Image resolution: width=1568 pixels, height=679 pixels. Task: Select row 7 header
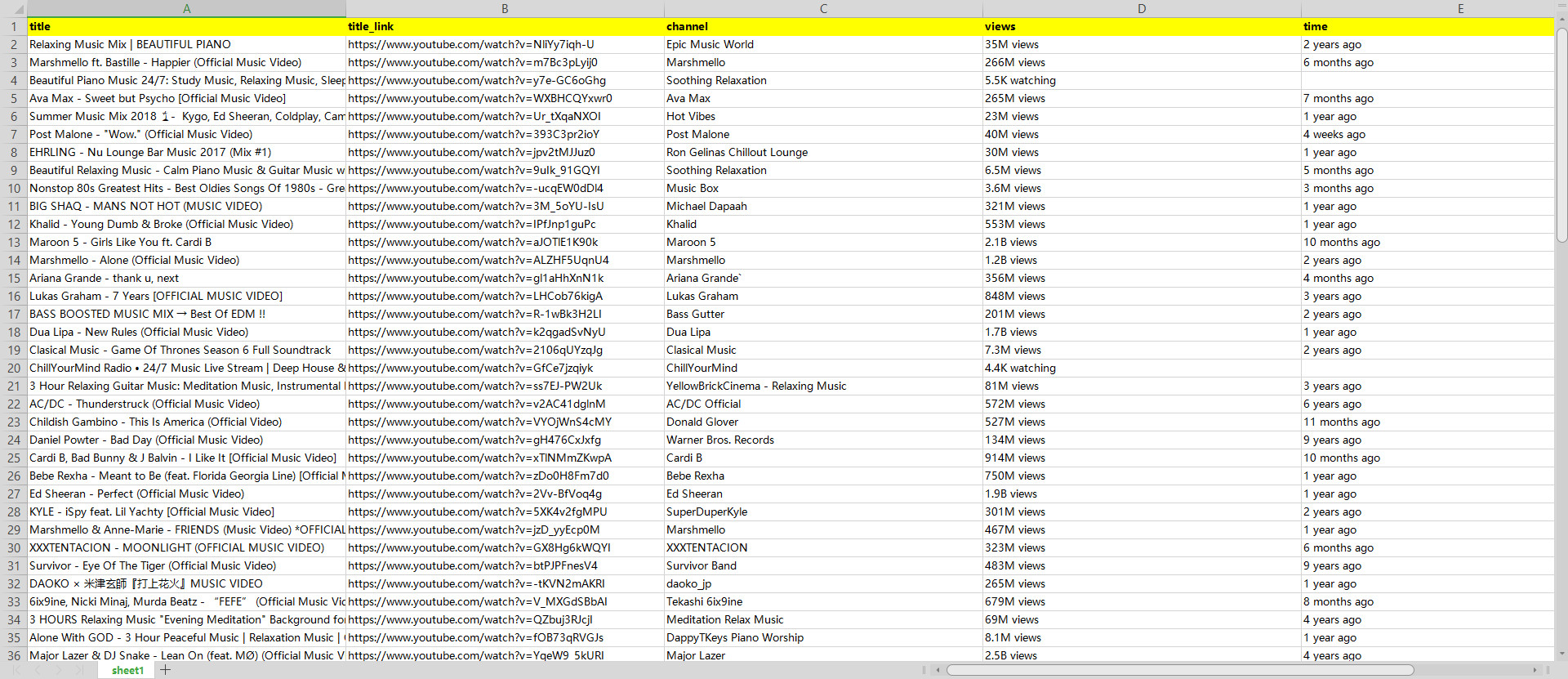coord(13,134)
